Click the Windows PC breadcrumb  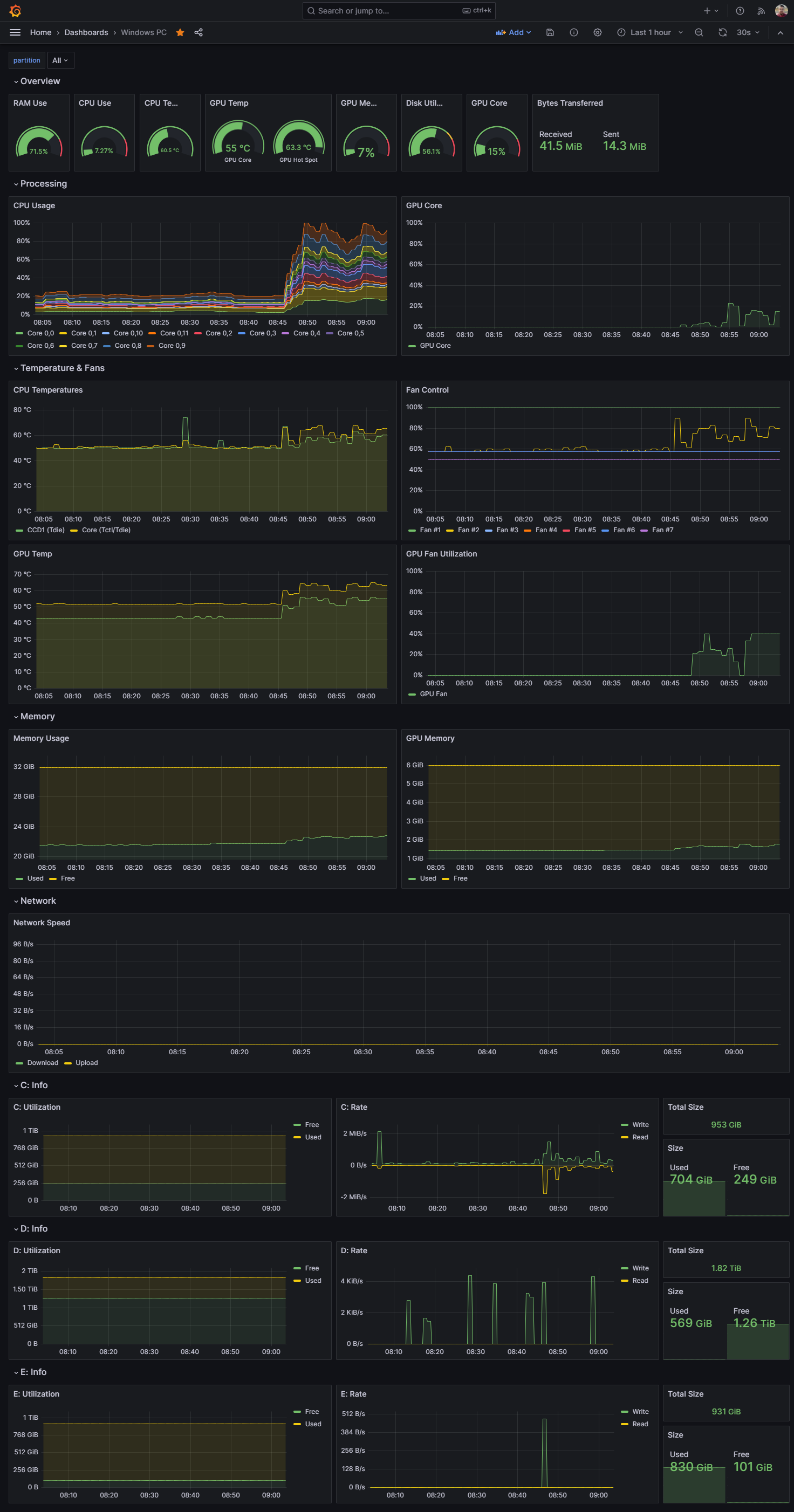click(144, 32)
